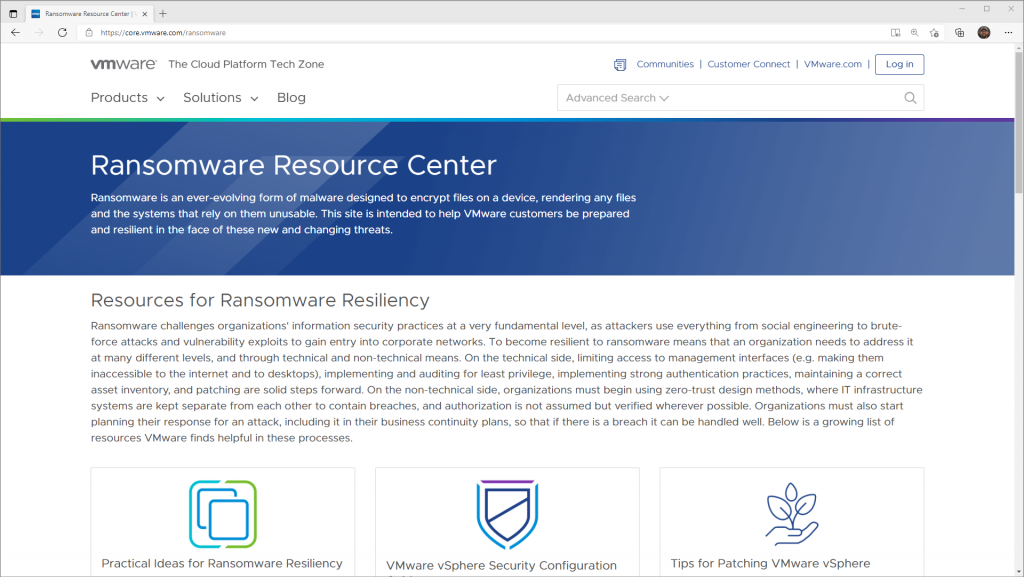Visit the VMware.com link
The height and width of the screenshot is (577, 1024).
click(833, 64)
